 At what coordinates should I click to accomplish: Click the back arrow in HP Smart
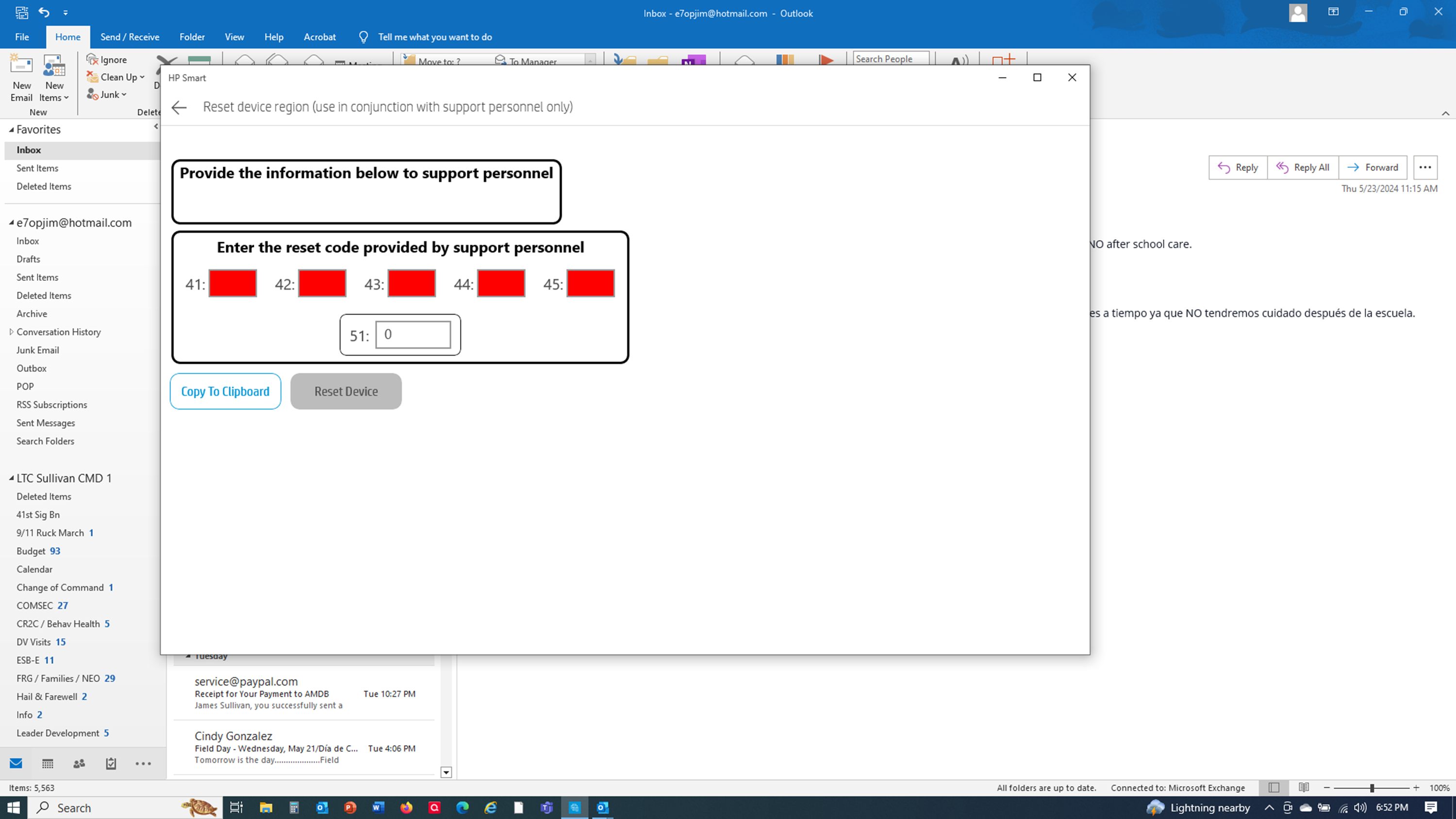179,107
